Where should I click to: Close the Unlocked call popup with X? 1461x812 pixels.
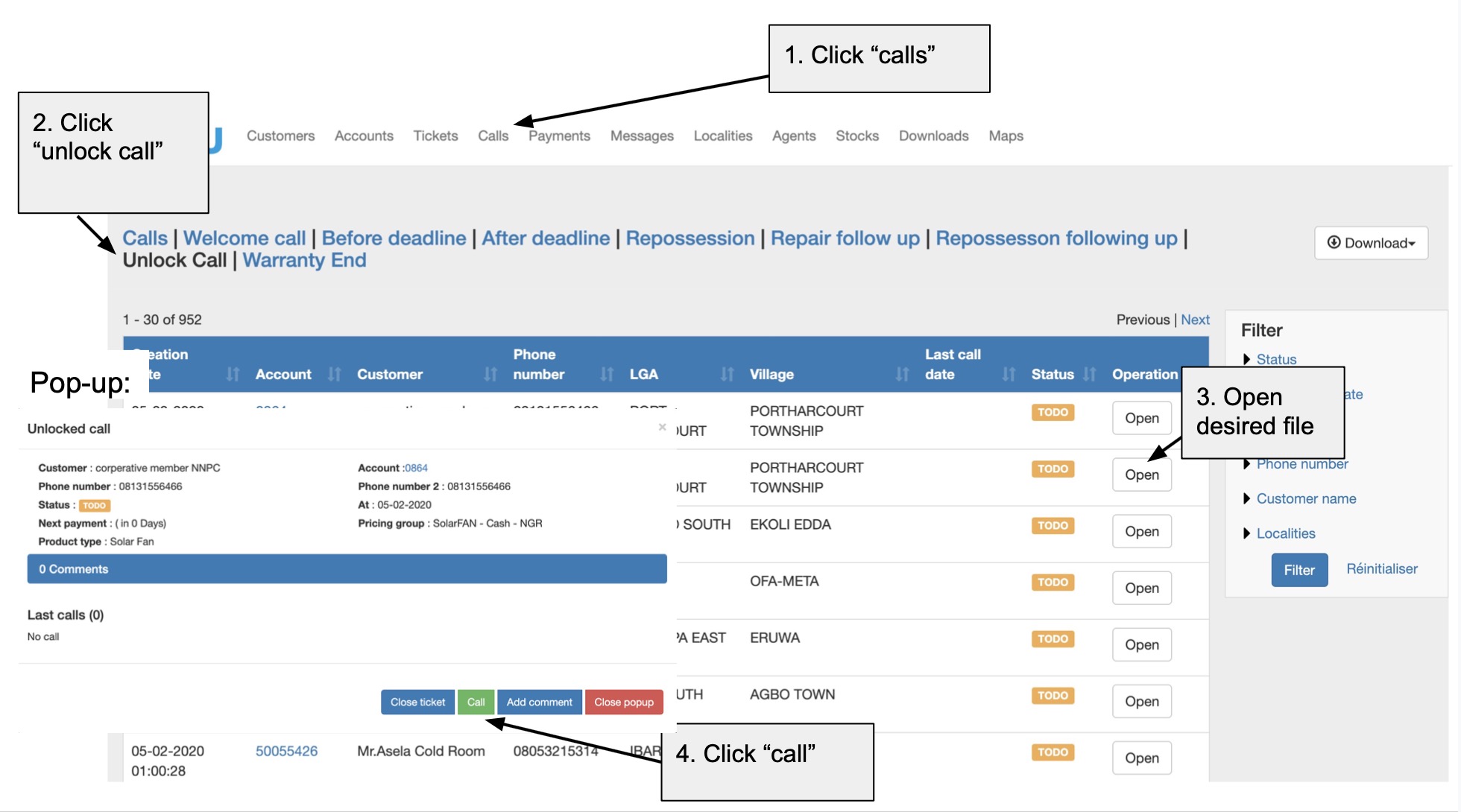(662, 428)
